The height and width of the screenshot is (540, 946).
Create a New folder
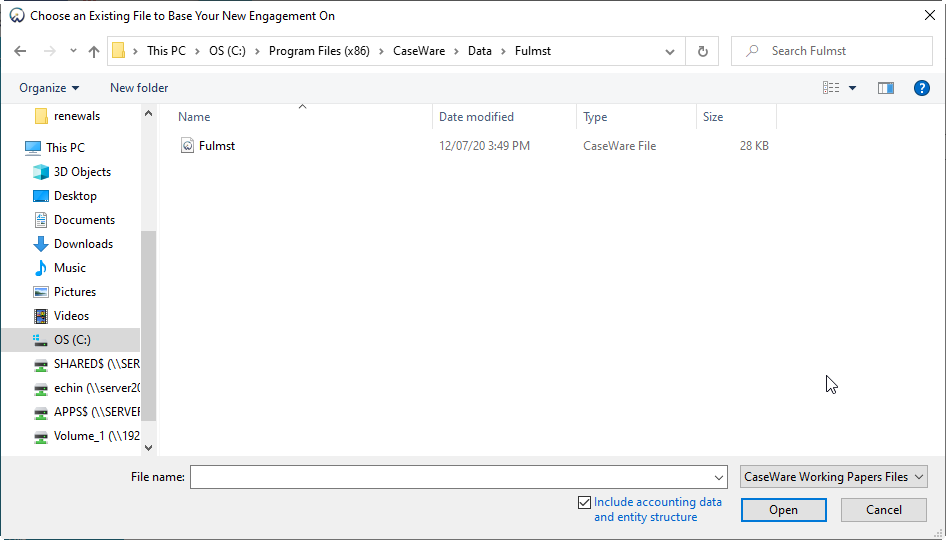tap(139, 88)
